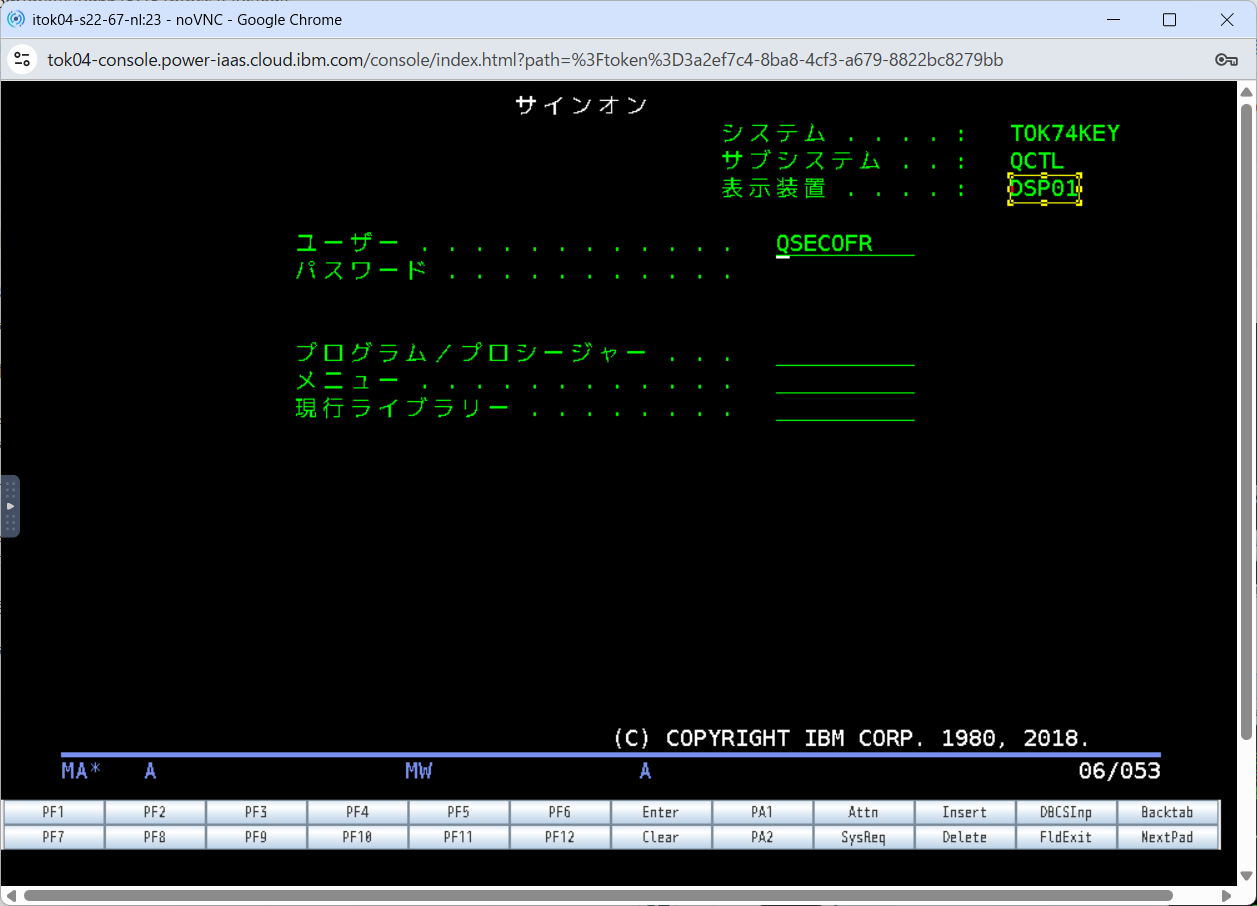
Task: Click the PF9 function key button
Action: [256, 837]
